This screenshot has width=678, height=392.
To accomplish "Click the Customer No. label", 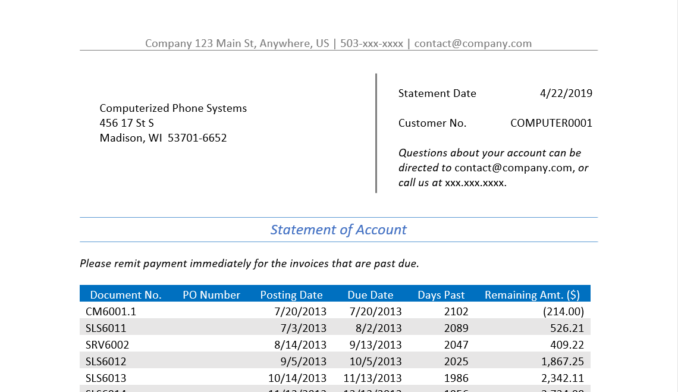I will click(x=432, y=123).
